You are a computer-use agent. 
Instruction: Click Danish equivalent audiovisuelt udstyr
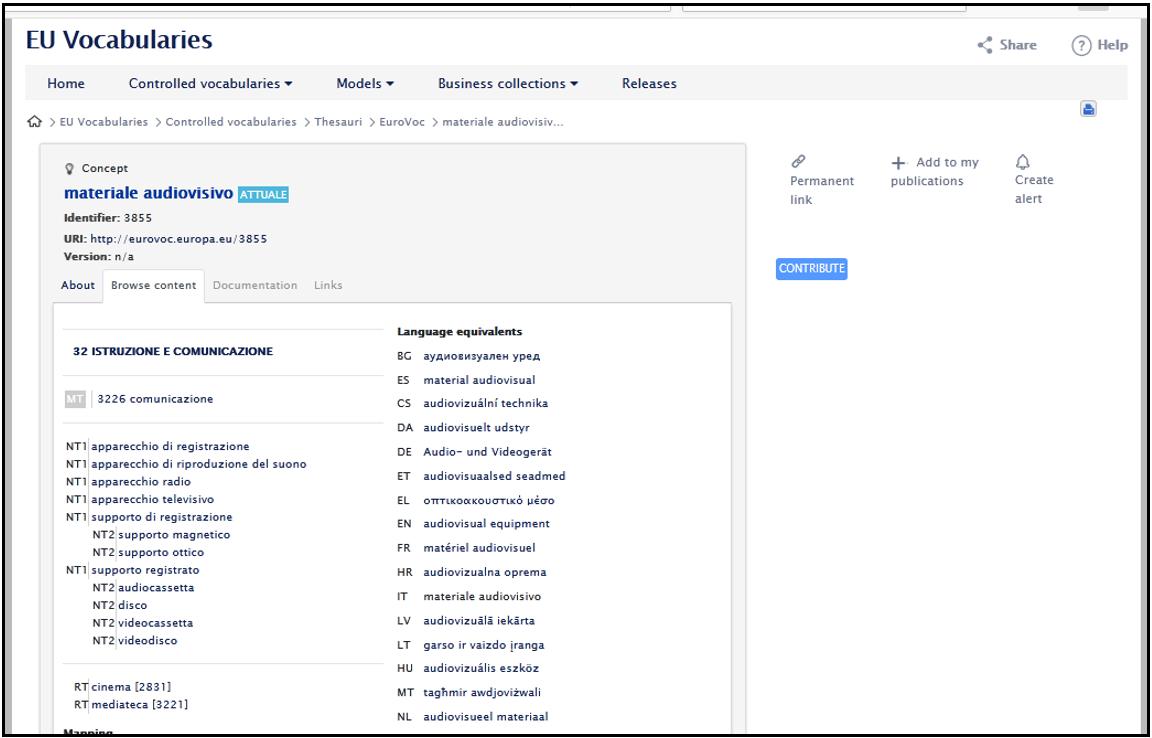[476, 427]
